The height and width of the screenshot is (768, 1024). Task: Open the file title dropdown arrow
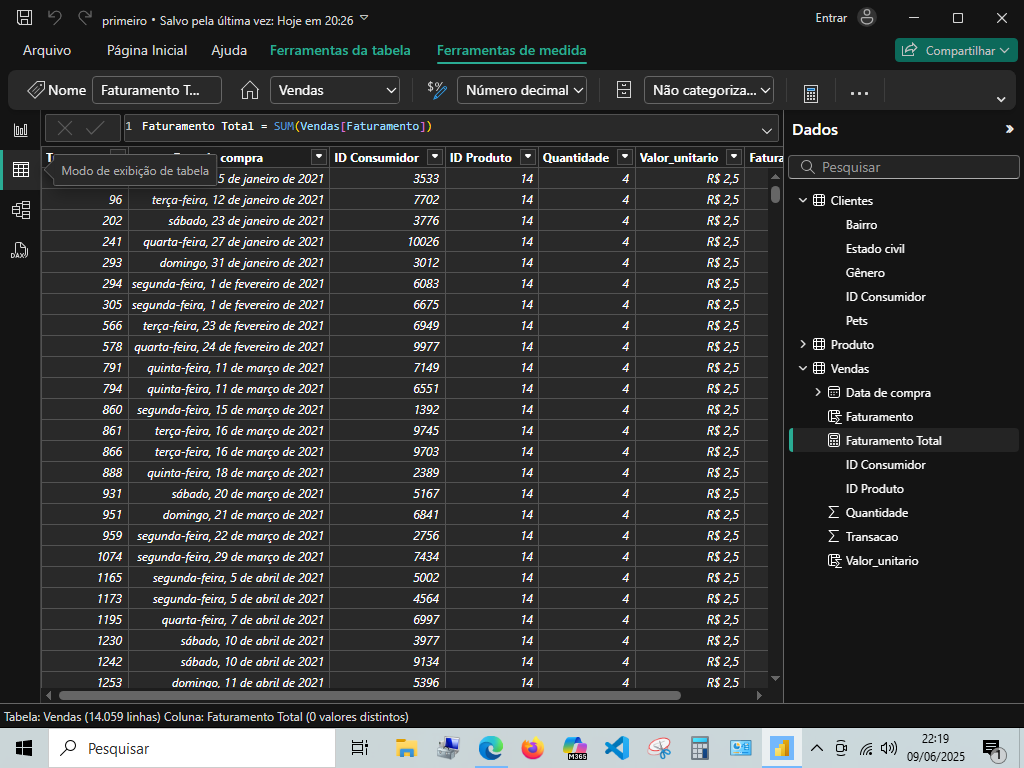[x=364, y=18]
